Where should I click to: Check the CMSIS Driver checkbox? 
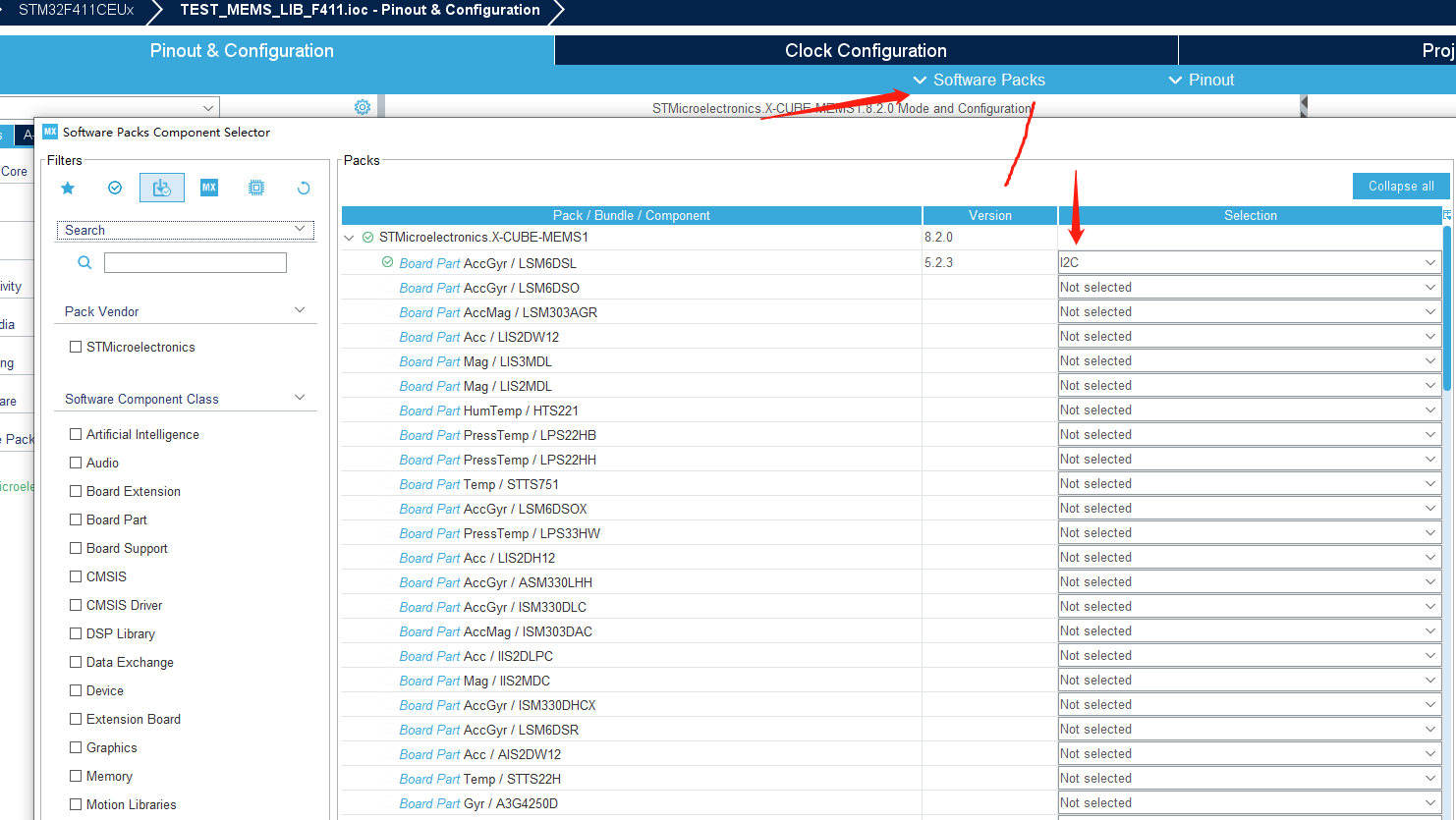[x=76, y=605]
